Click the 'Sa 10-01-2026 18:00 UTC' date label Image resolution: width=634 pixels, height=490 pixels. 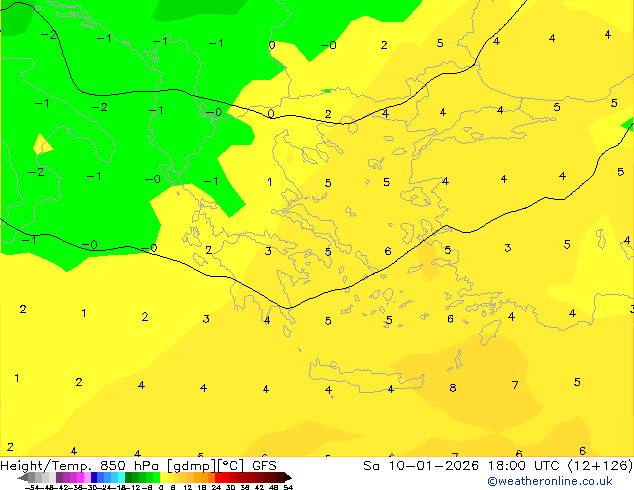463,466
